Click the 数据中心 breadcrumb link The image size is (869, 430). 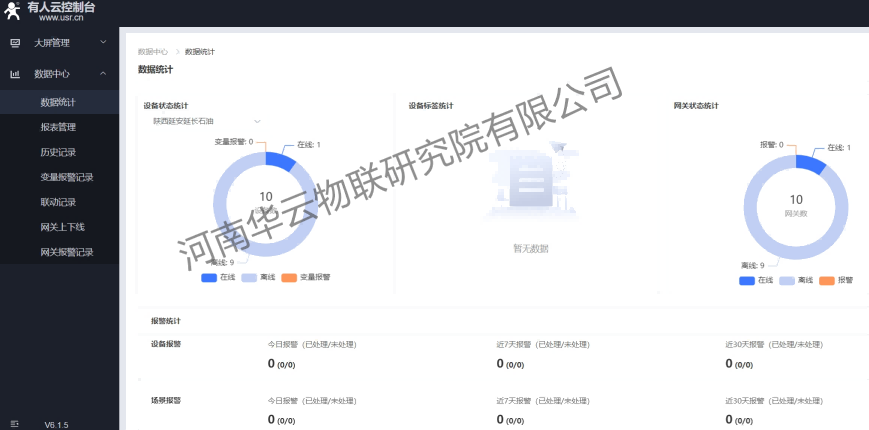click(x=153, y=52)
